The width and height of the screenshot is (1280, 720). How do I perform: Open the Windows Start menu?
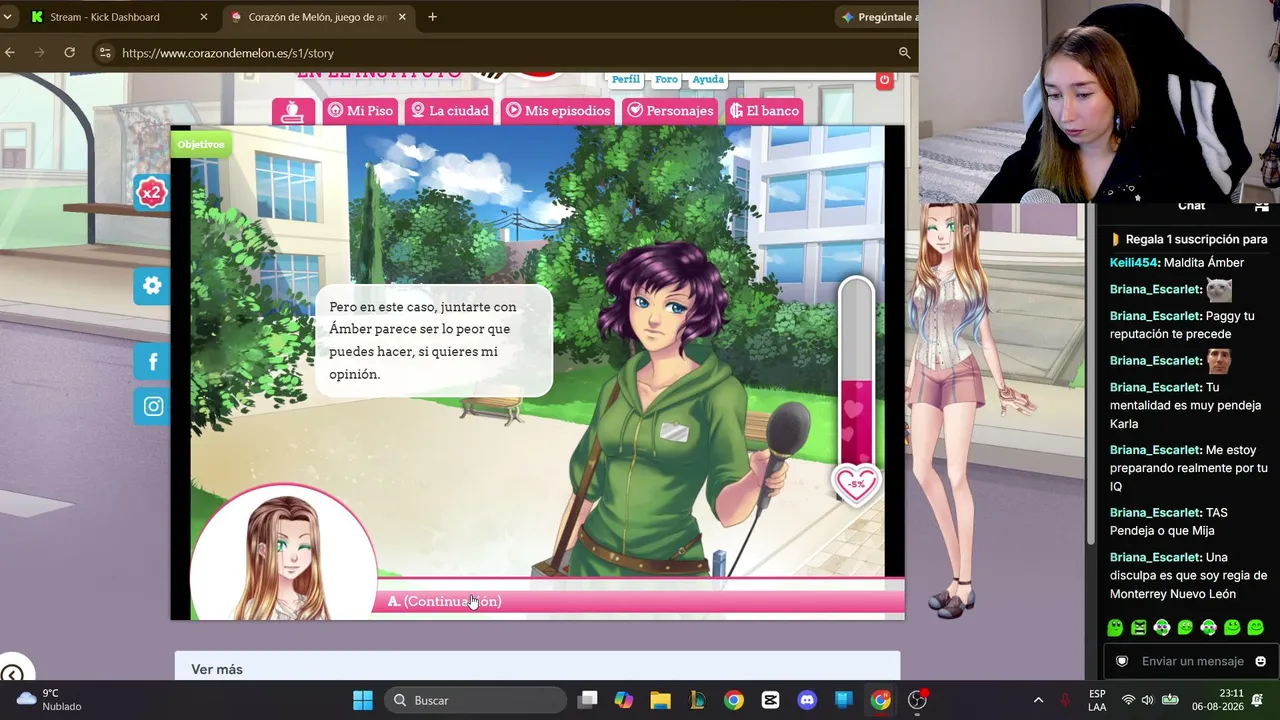point(363,700)
